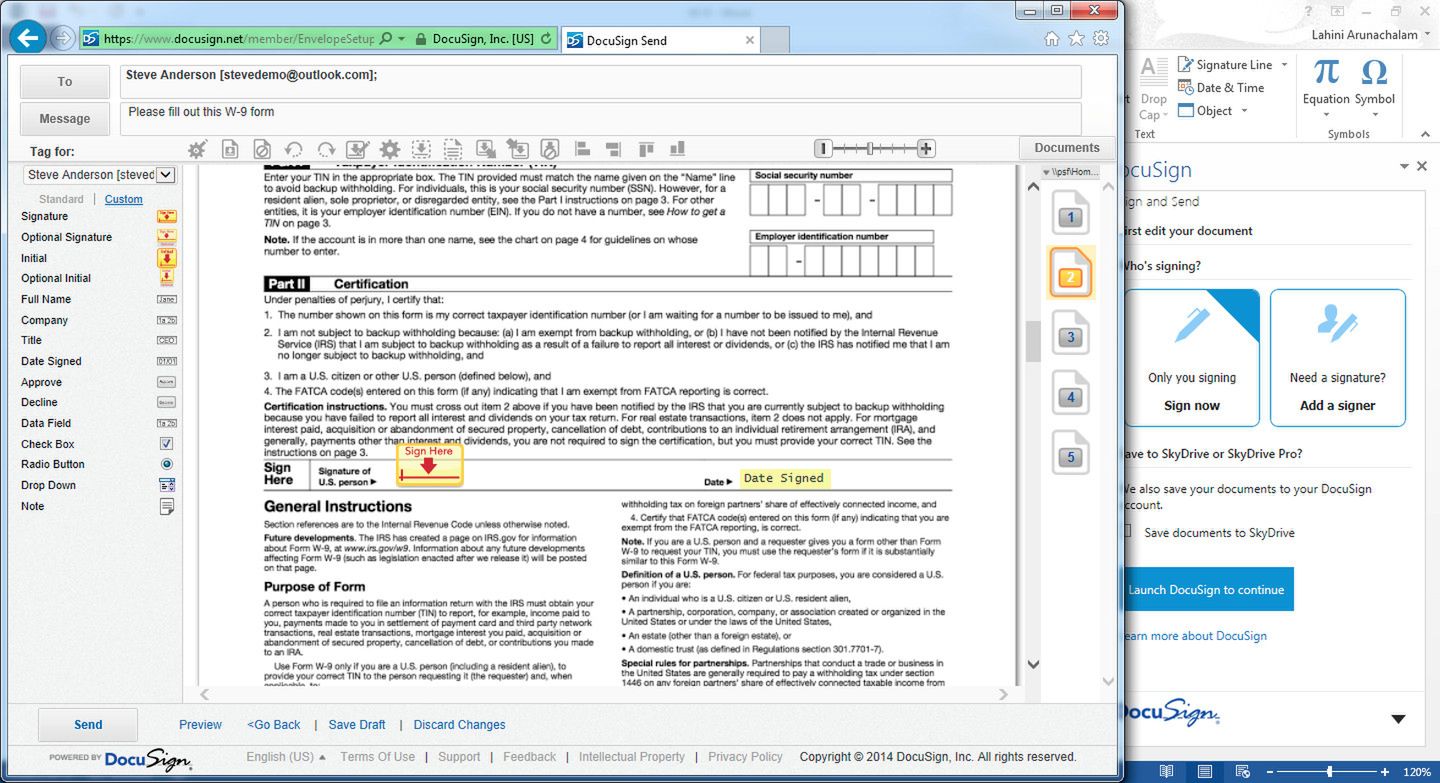Viewport: 1440px width, 783px height.
Task: Switch to the Custom tags tab
Action: pos(124,199)
